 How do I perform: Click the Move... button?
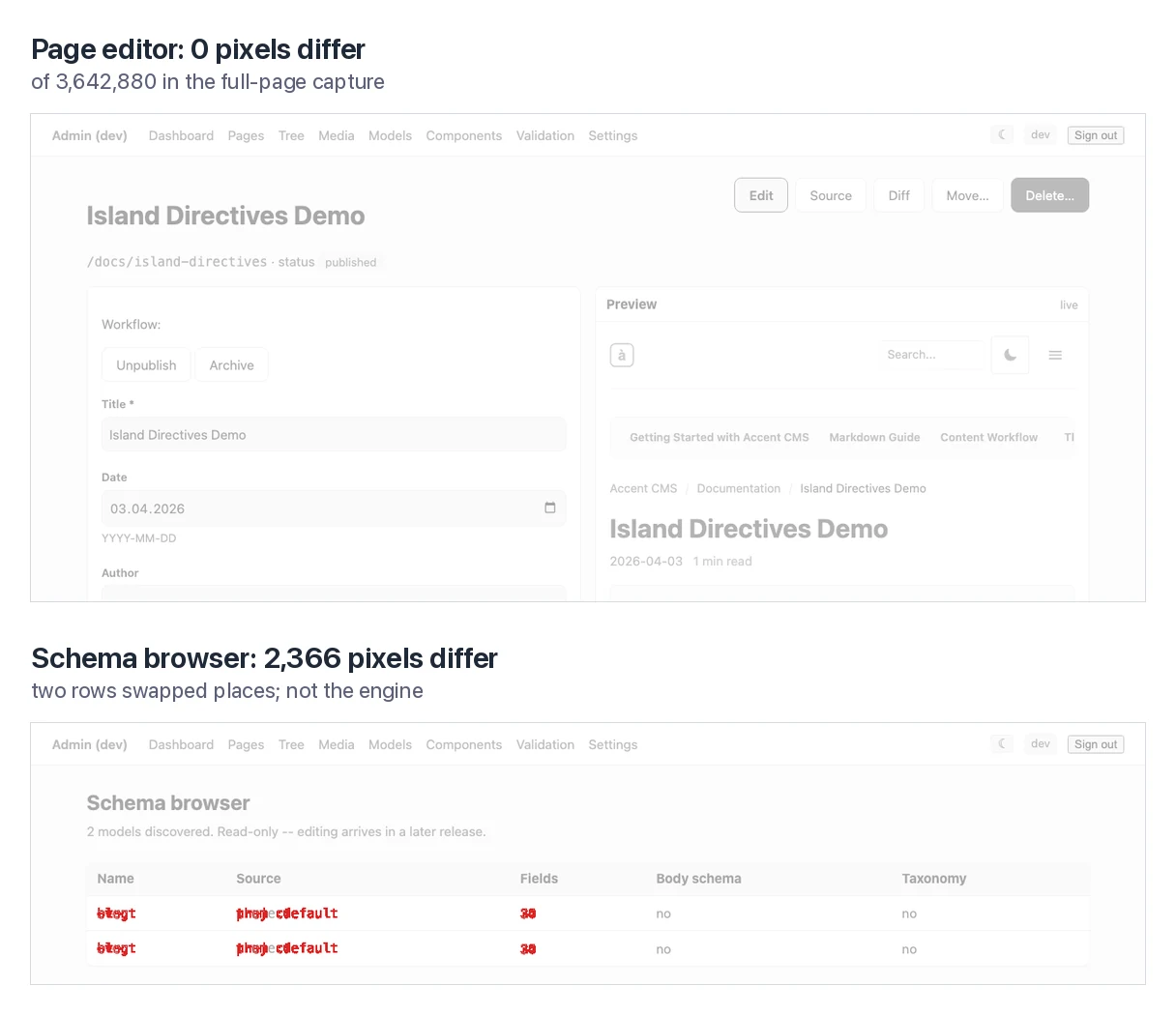[967, 195]
